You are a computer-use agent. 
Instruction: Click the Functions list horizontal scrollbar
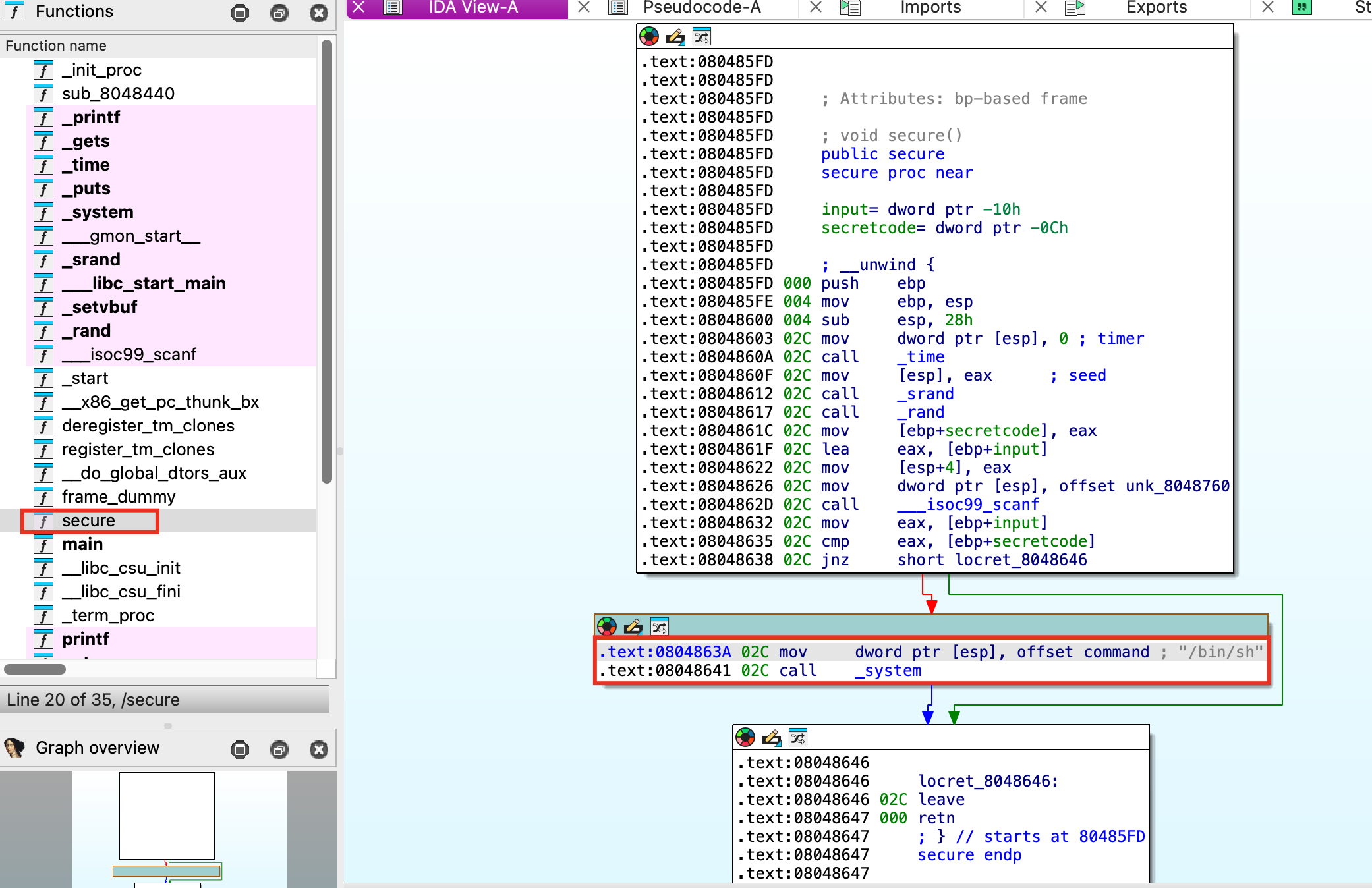click(35, 669)
